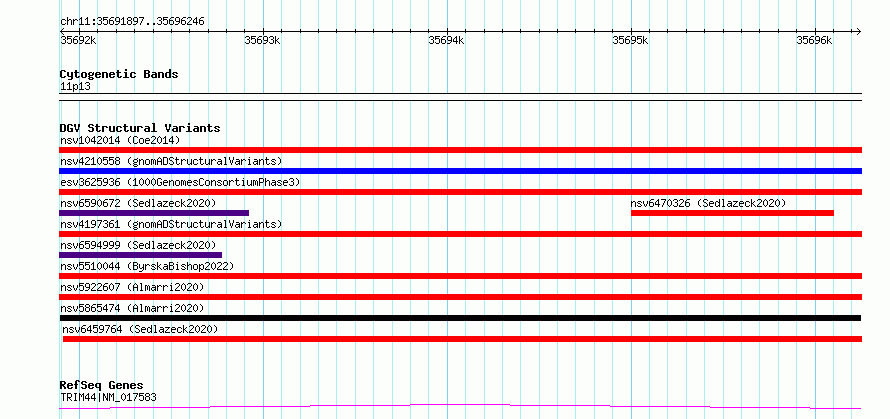Click the esv3625936 1000Genomes variant bar
890x419 pixels.
click(x=460, y=192)
